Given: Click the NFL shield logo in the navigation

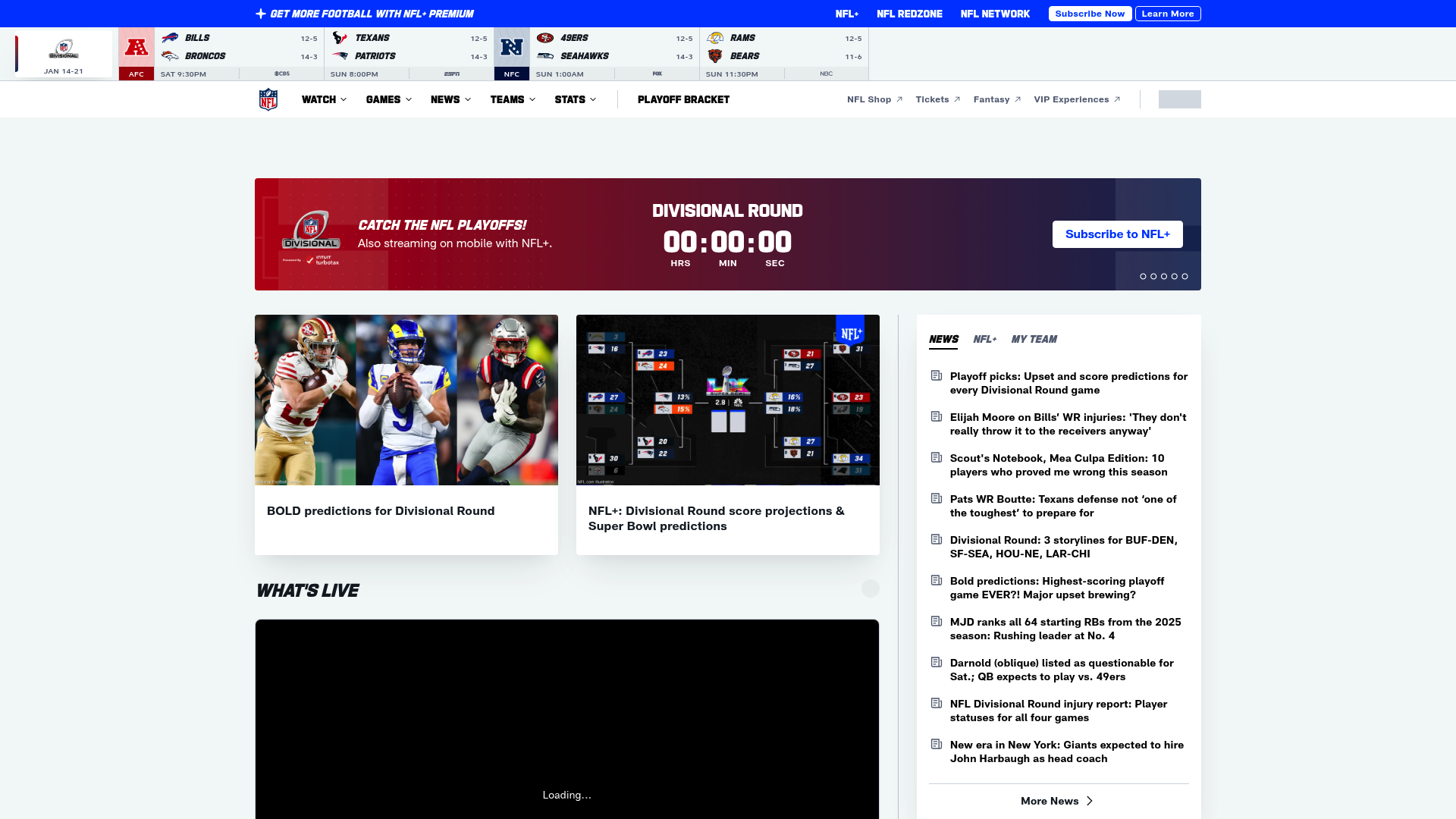Looking at the screenshot, I should pyautogui.click(x=268, y=99).
